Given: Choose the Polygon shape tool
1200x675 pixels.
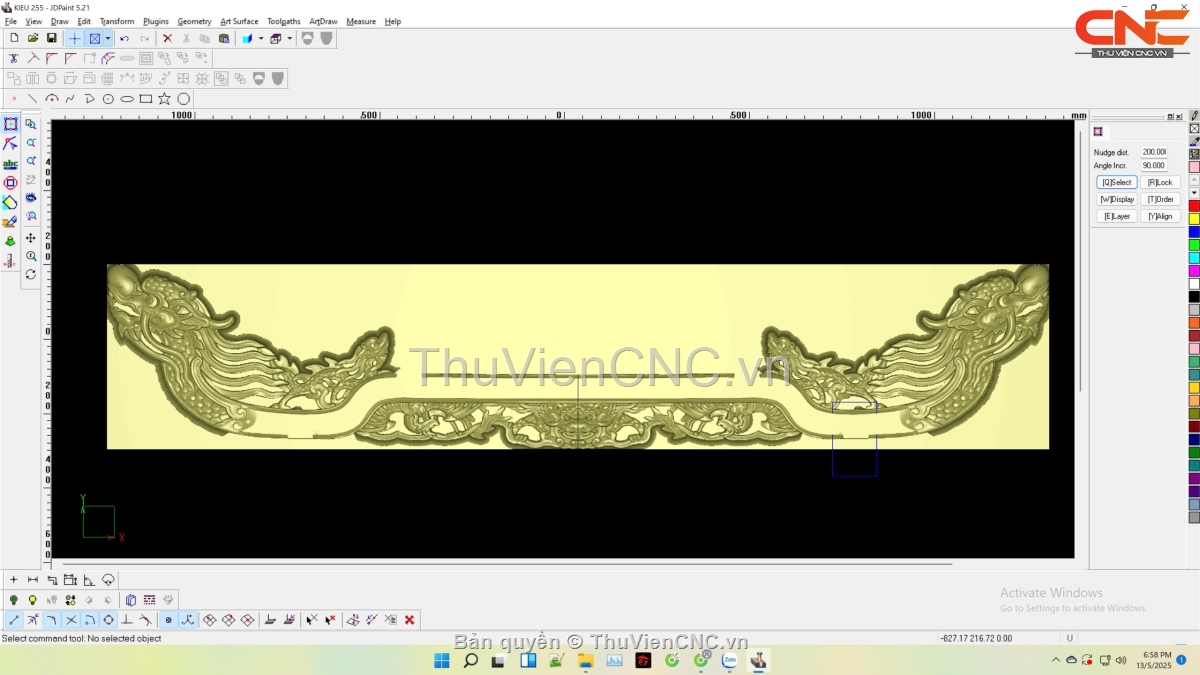Looking at the screenshot, I should point(184,99).
